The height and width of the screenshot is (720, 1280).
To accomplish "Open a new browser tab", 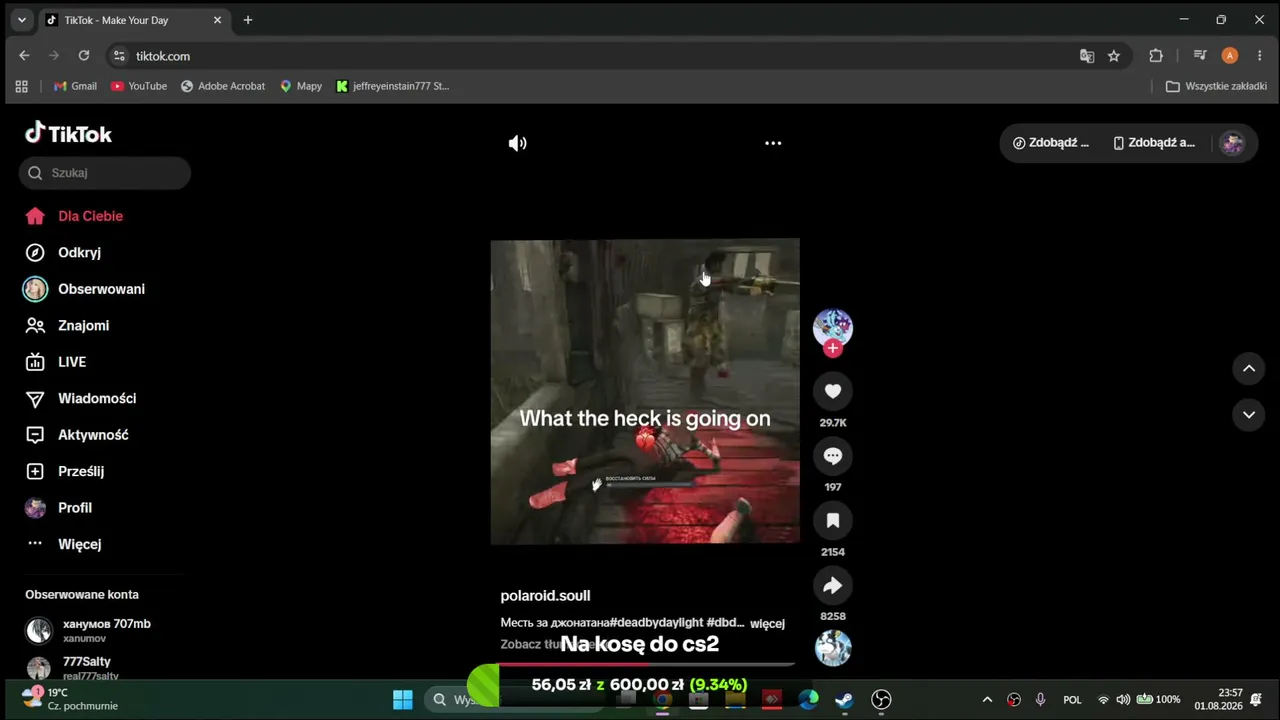I will pyautogui.click(x=248, y=20).
